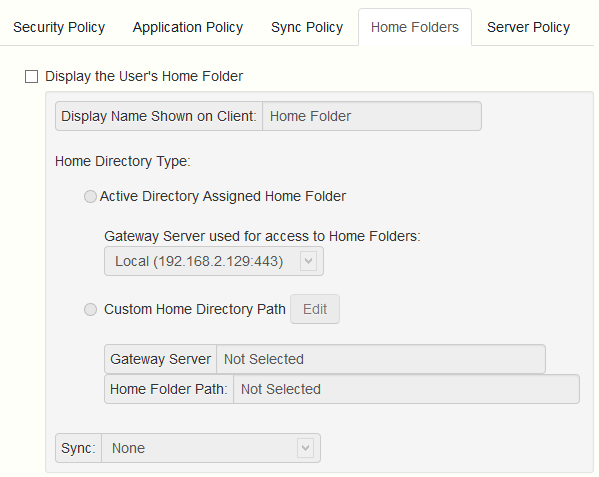Click the Display Name Shown on Client field

pos(372,116)
